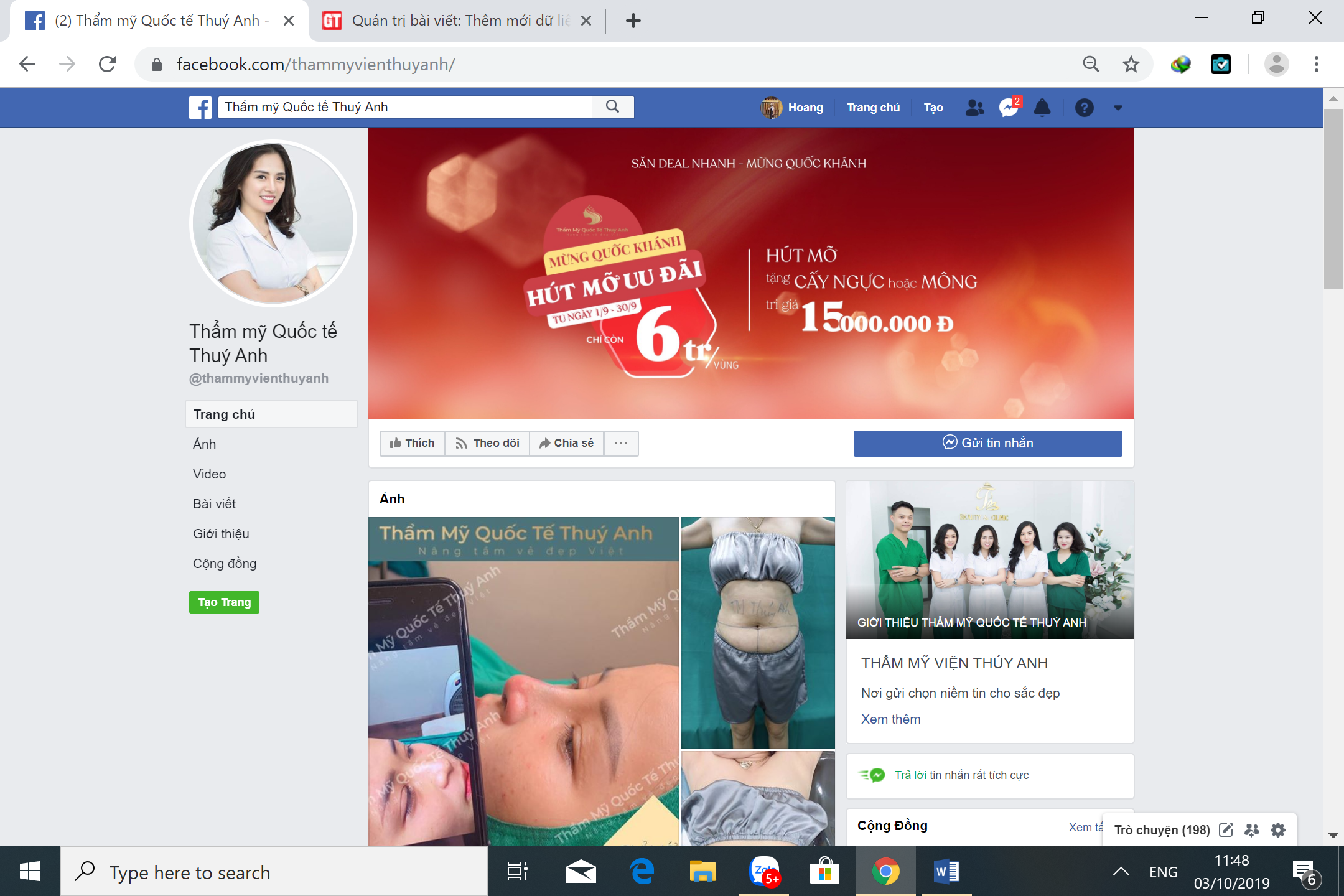This screenshot has width=1344, height=896.
Task: Open the body photo thumbnail in Ảnh
Action: pos(757,632)
